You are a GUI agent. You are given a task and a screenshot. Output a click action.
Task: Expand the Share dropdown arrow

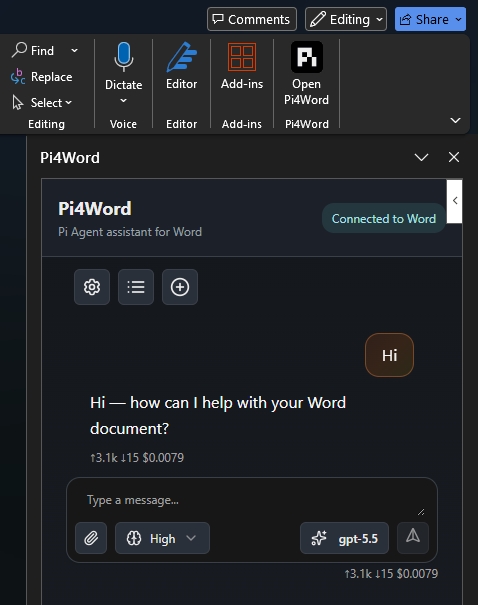459,19
